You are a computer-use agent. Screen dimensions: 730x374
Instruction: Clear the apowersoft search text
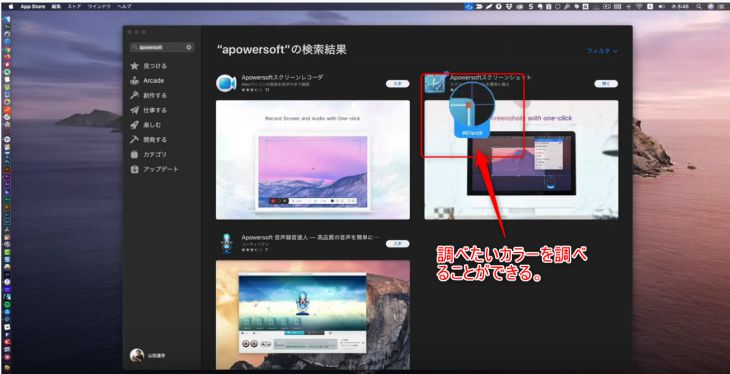click(x=189, y=47)
